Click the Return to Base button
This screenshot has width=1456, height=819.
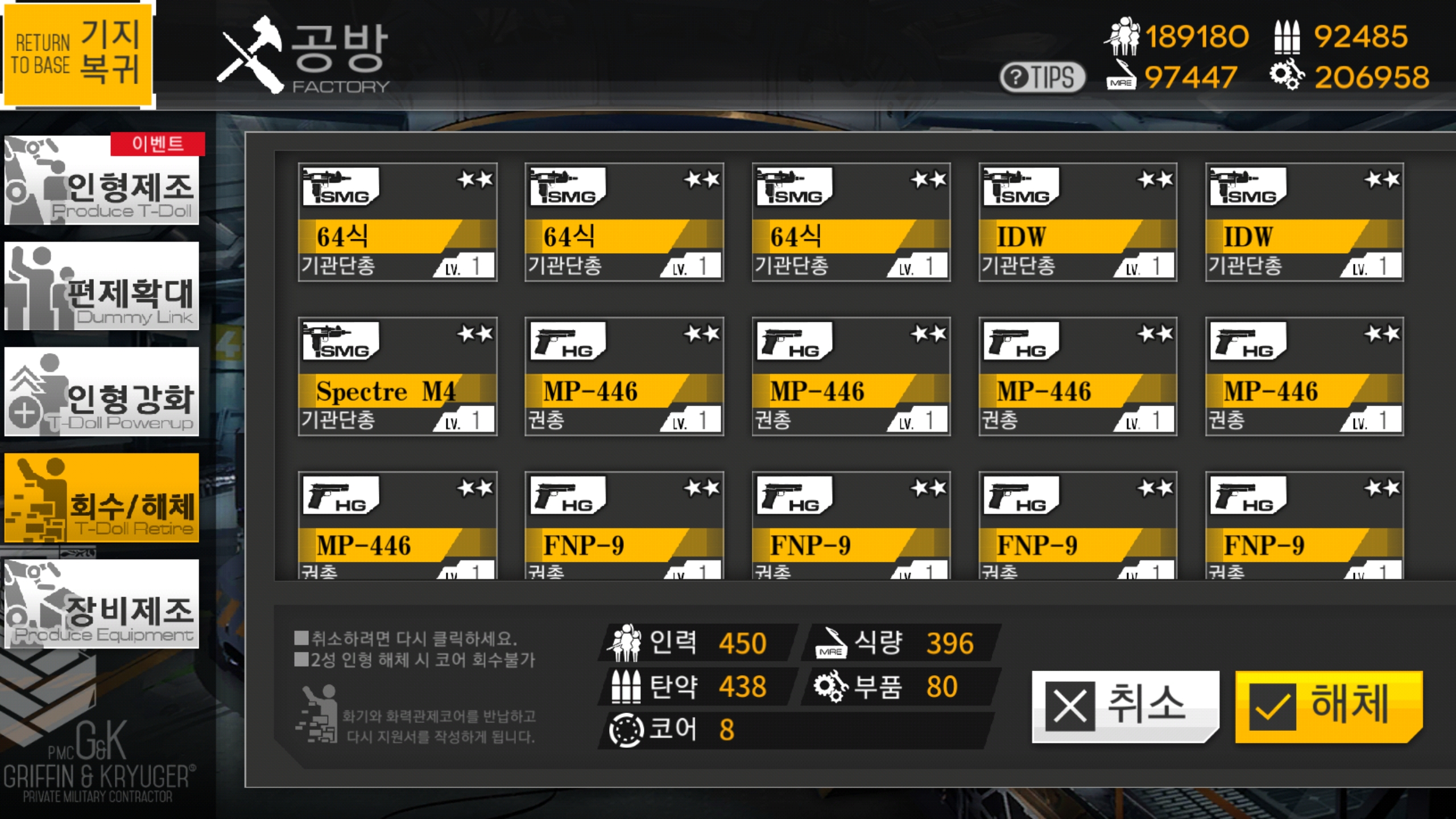coord(78,55)
